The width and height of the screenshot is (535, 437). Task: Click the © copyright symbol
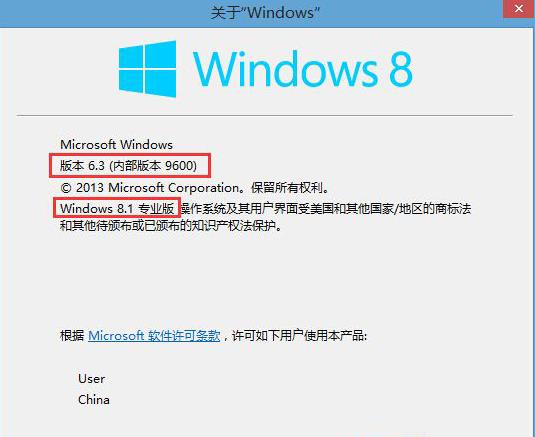pyautogui.click(x=66, y=188)
